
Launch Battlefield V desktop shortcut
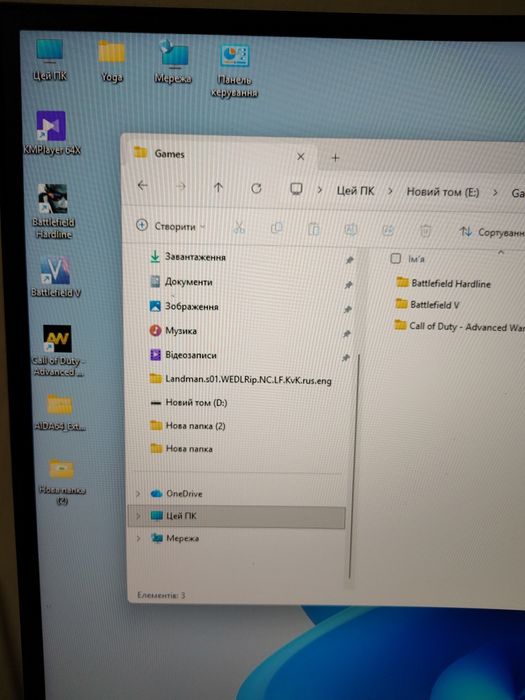point(56,277)
